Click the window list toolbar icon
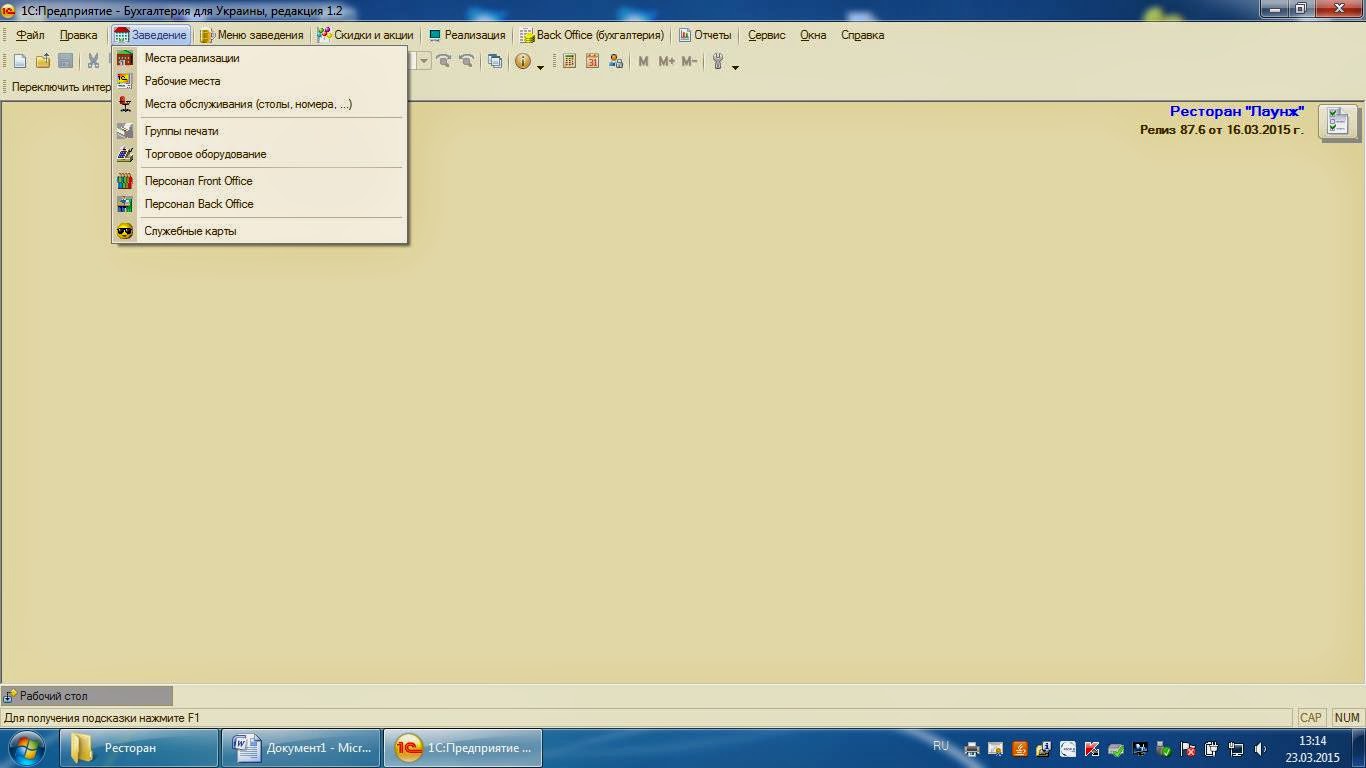This screenshot has width=1366, height=768. pyautogui.click(x=495, y=61)
